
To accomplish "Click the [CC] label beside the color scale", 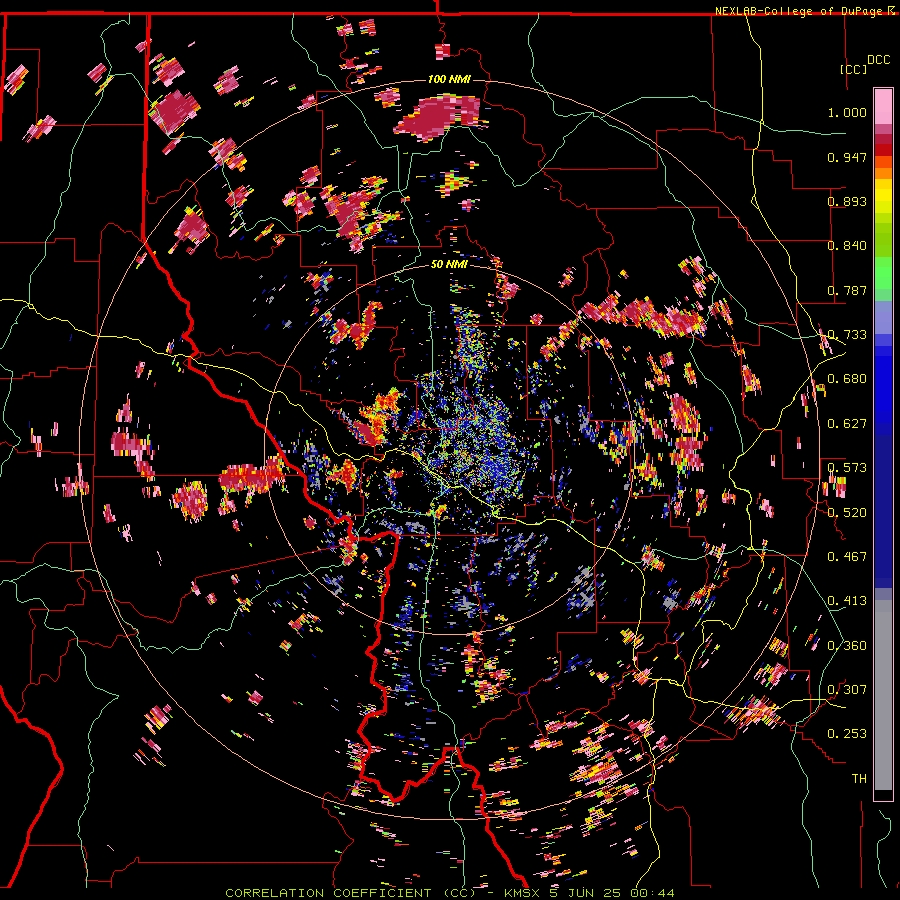I will click(854, 69).
